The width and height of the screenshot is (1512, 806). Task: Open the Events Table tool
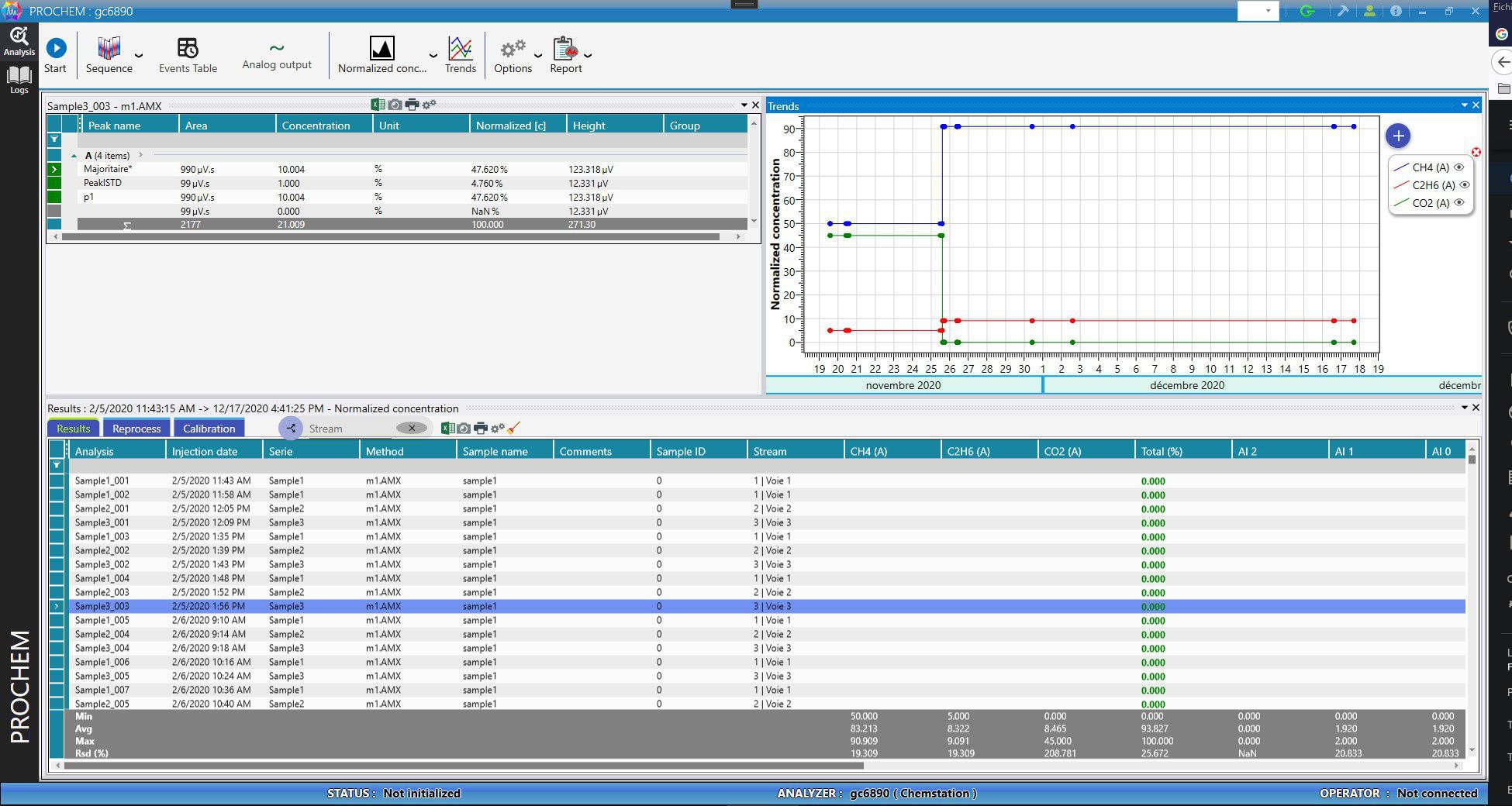click(188, 48)
